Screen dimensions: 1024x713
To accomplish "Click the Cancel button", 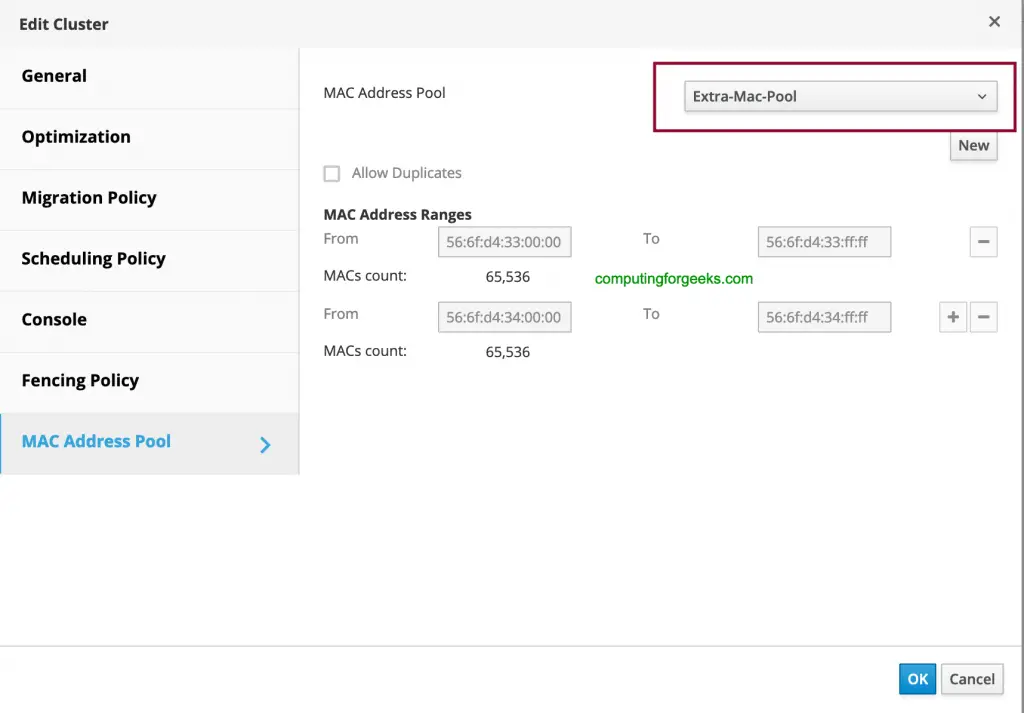I will tap(972, 679).
